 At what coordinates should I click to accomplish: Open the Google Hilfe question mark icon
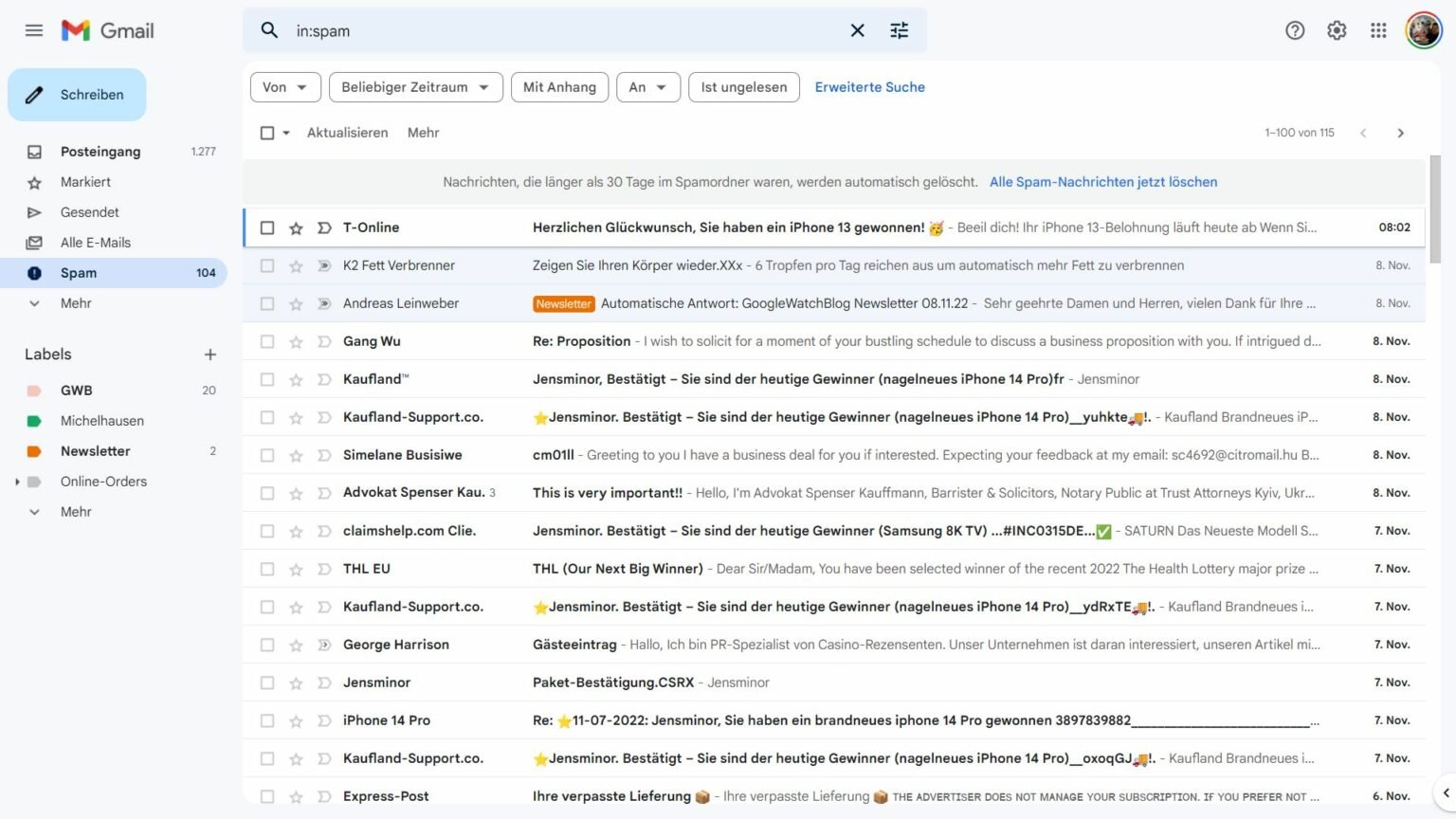click(1295, 30)
